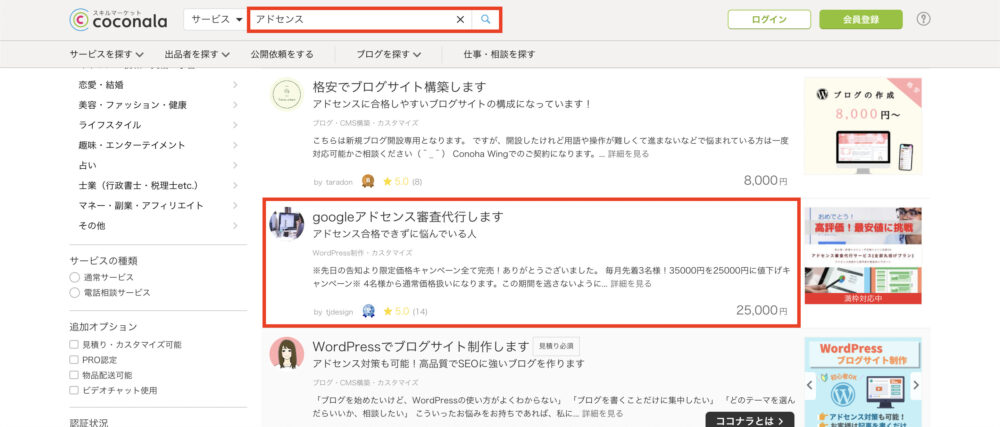1000x427 pixels.
Task: Click the taradon seller rank badge
Action: tap(367, 182)
